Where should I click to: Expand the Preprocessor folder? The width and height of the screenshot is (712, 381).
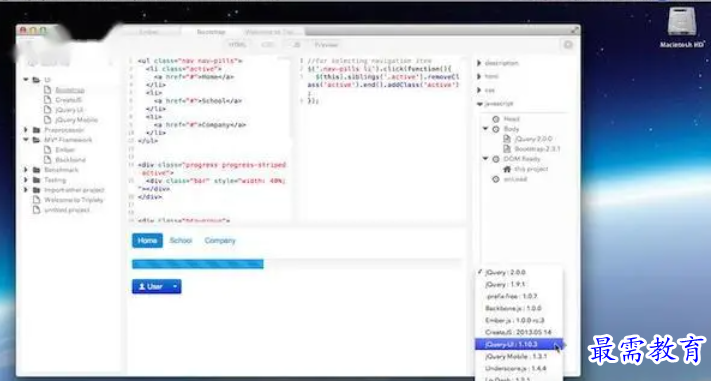point(26,129)
